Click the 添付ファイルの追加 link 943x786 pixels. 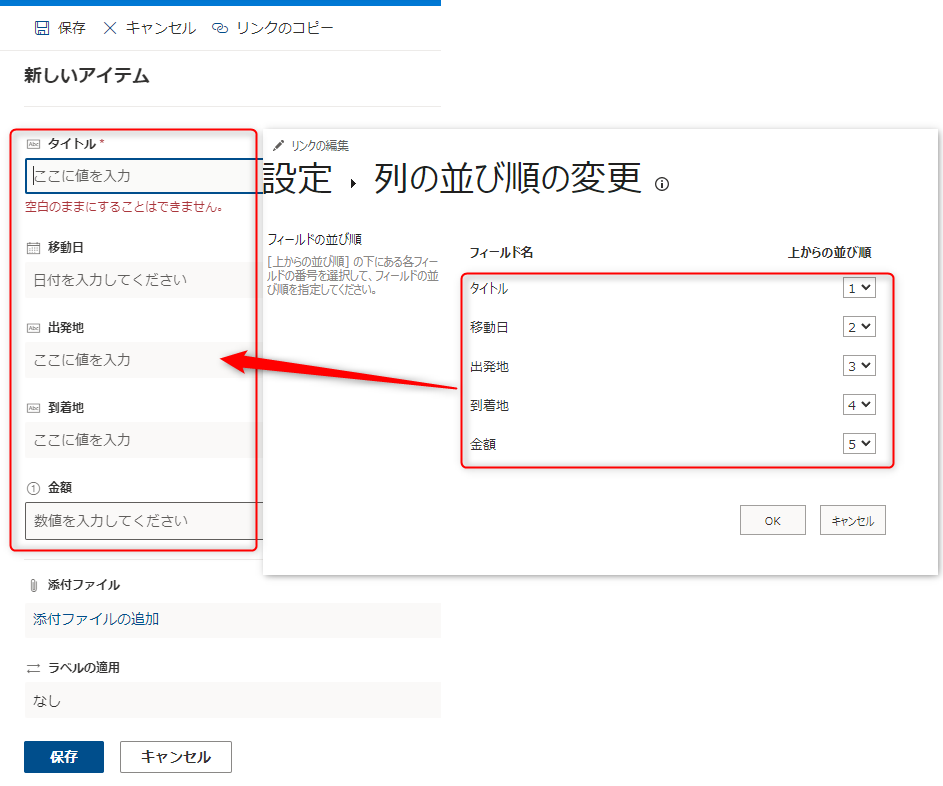point(96,619)
